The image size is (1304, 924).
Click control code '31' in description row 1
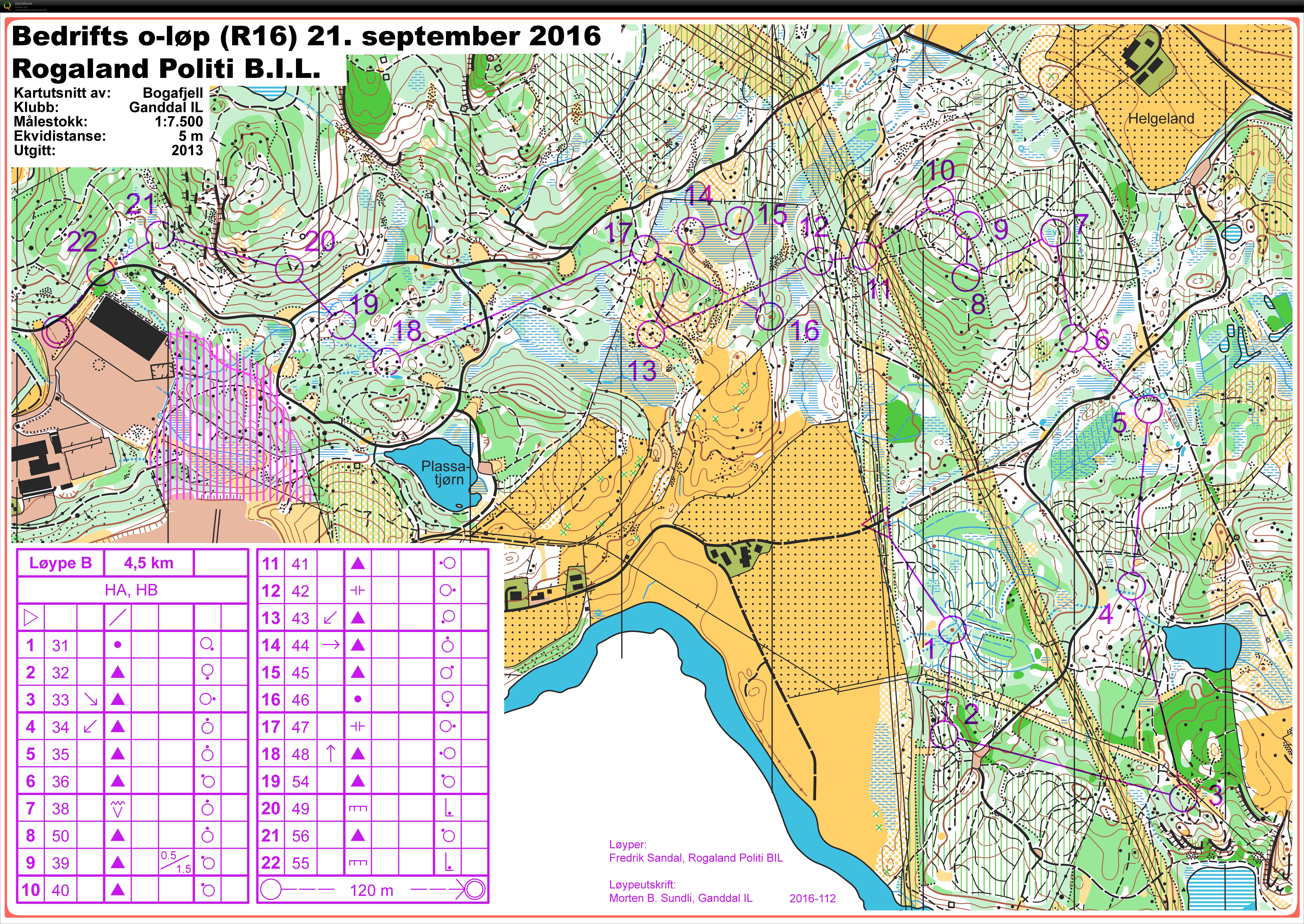pyautogui.click(x=60, y=645)
